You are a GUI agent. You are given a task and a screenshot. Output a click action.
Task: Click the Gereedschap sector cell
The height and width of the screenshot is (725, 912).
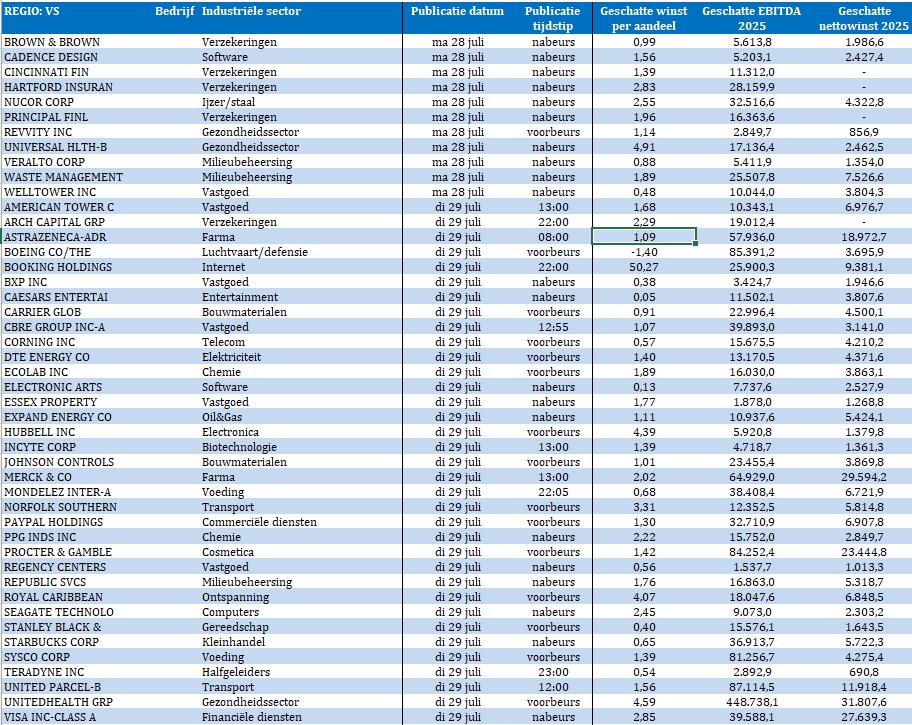pos(235,627)
